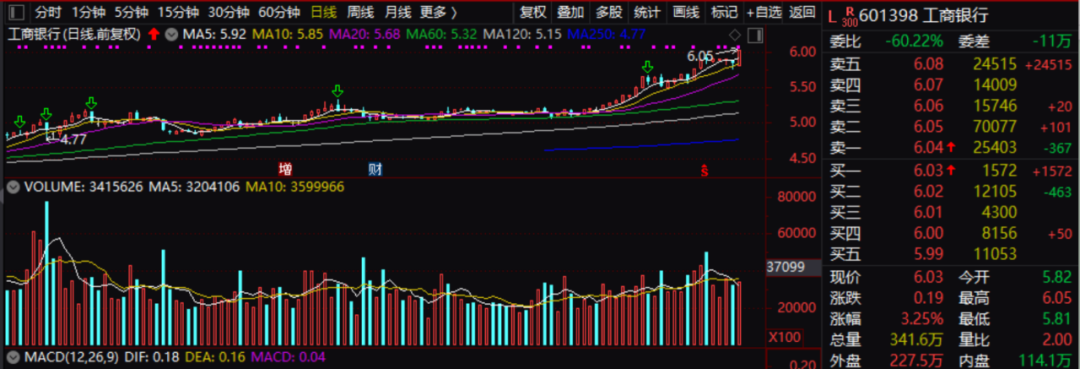Open the 画线 drawing tools
Screen dimensions: 1080x369
coord(686,12)
